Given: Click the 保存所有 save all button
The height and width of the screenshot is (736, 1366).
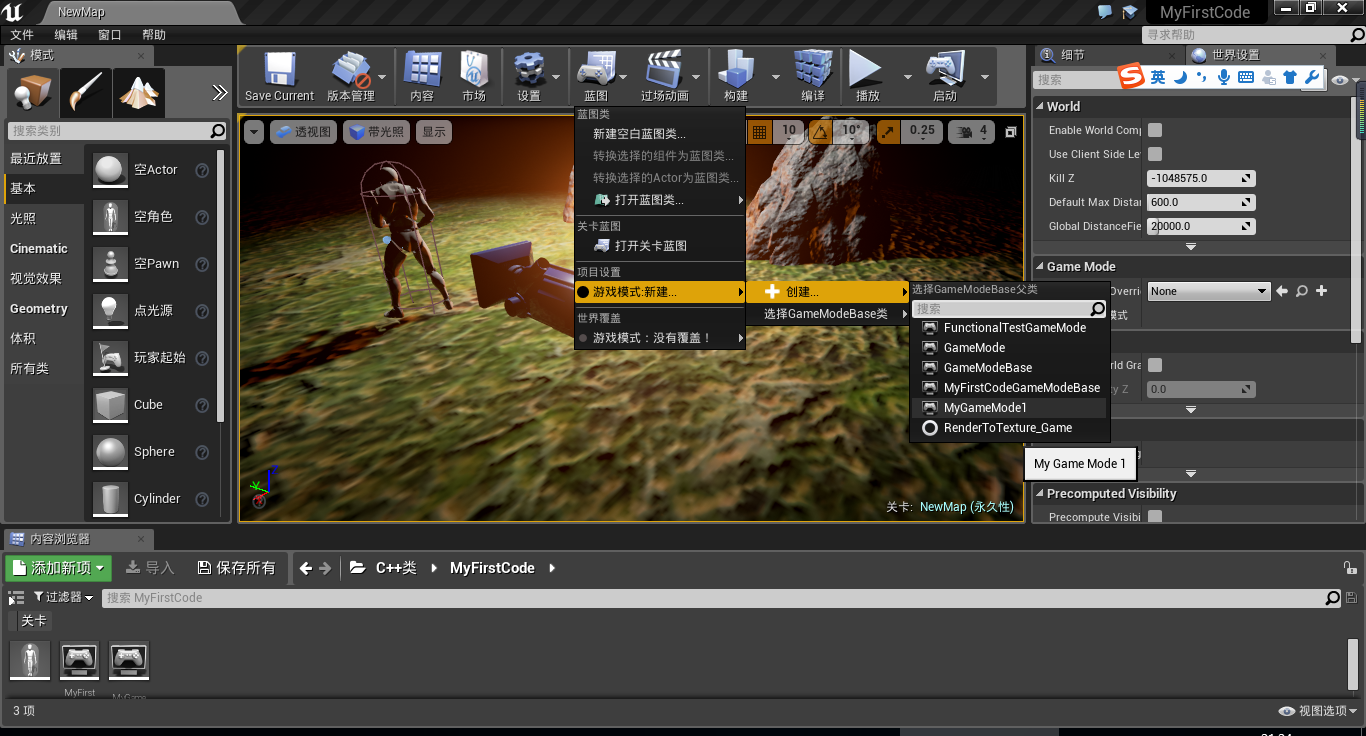Looking at the screenshot, I should coord(237,568).
